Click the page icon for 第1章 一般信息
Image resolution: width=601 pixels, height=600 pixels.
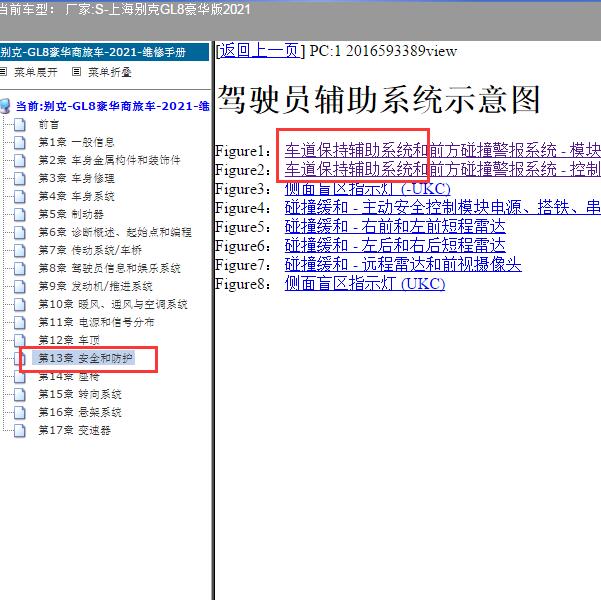pyautogui.click(x=20, y=143)
